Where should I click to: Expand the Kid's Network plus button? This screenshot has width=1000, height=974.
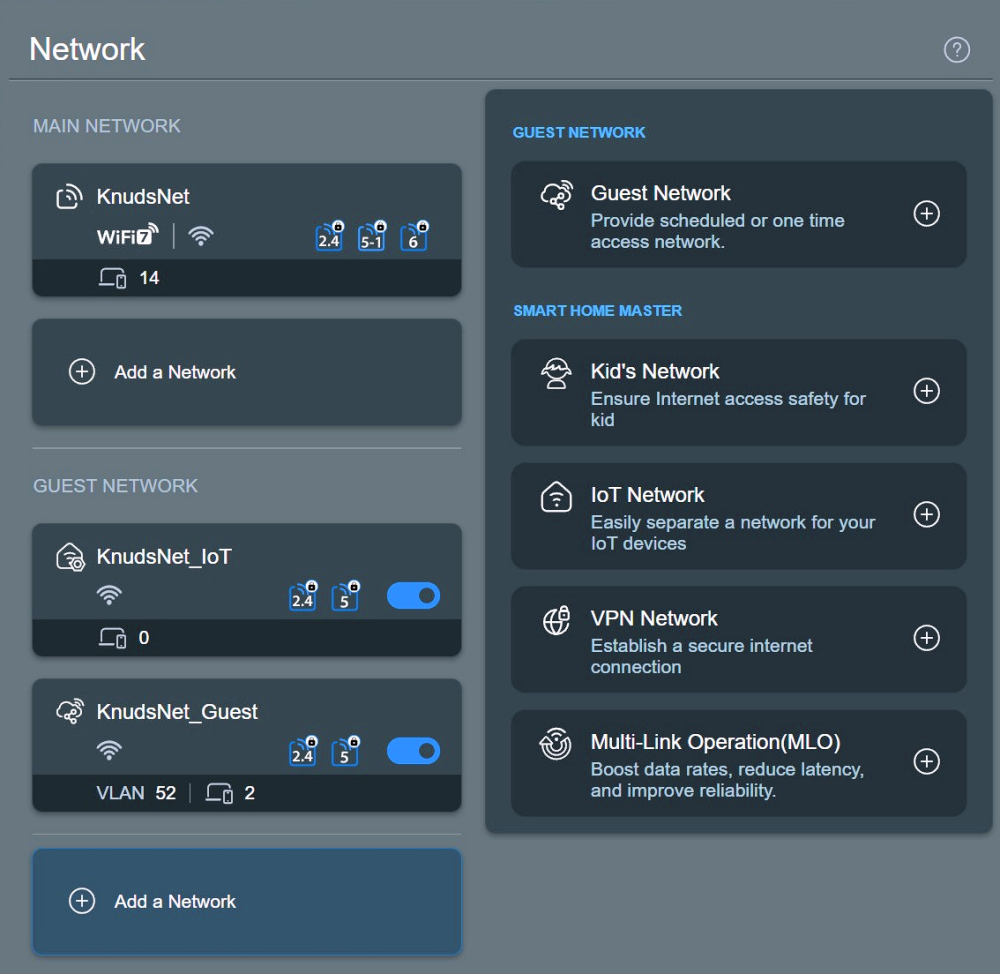click(x=927, y=391)
